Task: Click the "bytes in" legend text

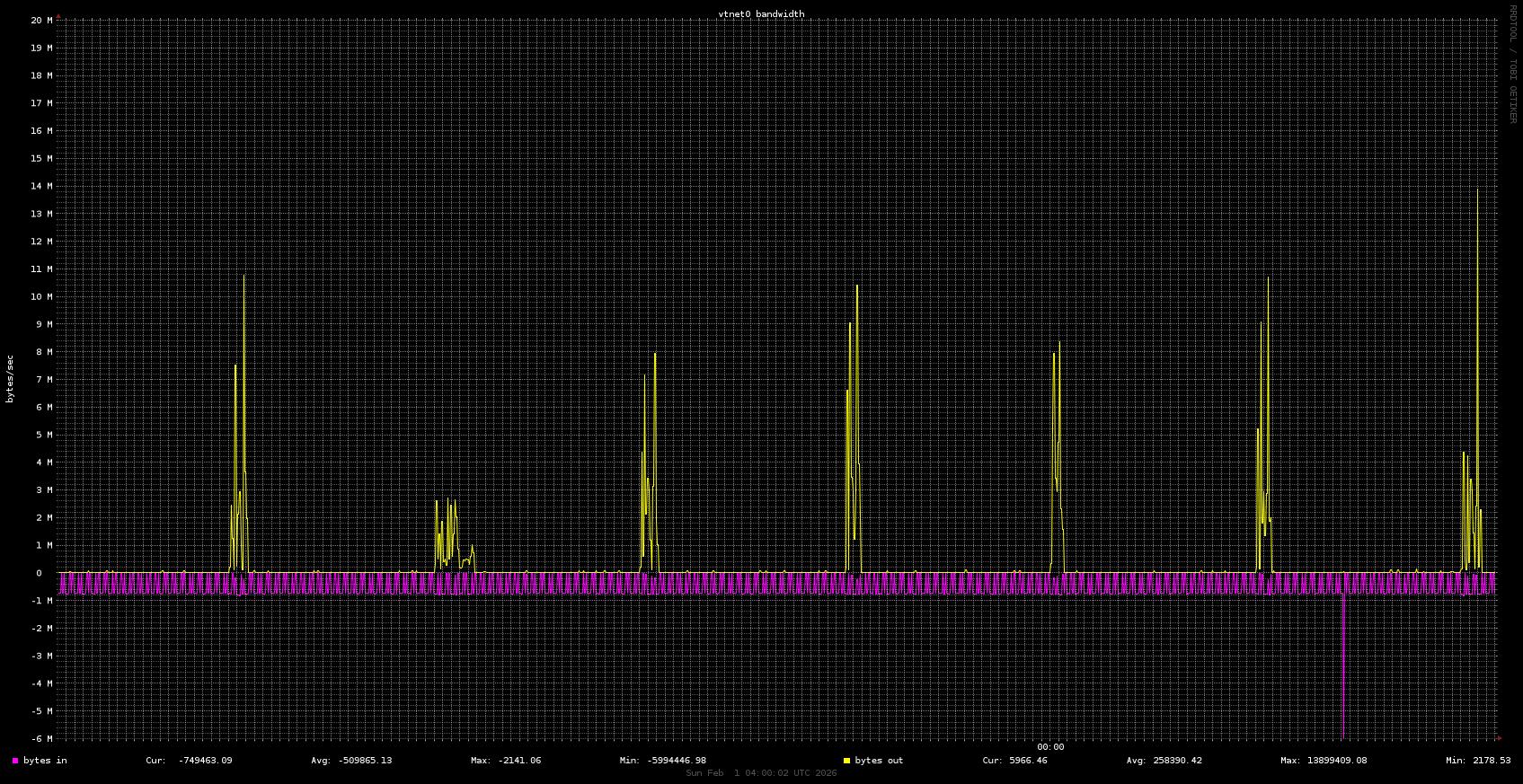Action: (45, 761)
